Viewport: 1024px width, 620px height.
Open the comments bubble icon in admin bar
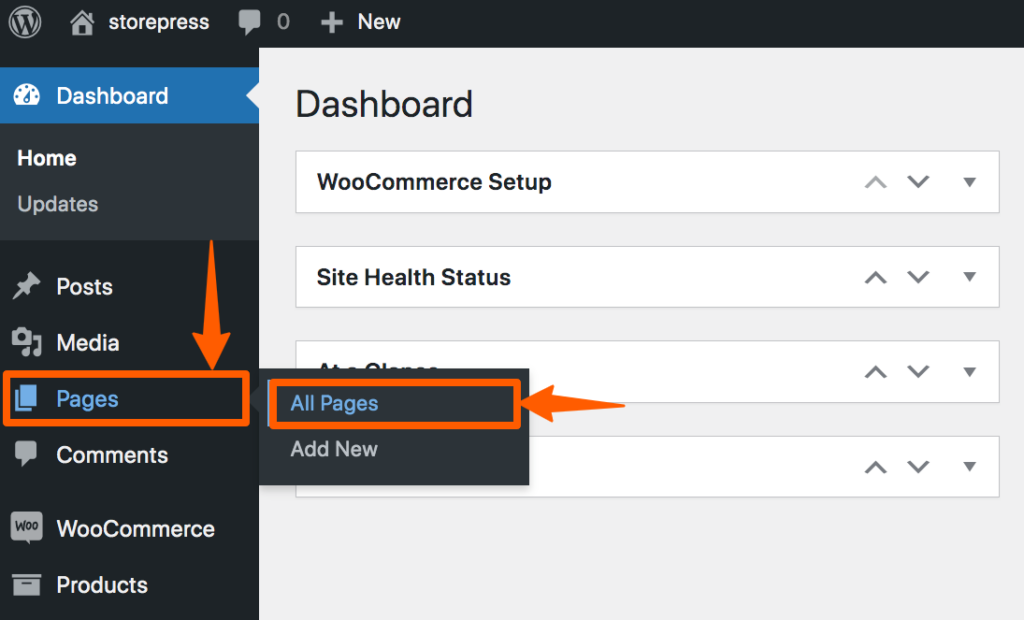click(x=249, y=22)
